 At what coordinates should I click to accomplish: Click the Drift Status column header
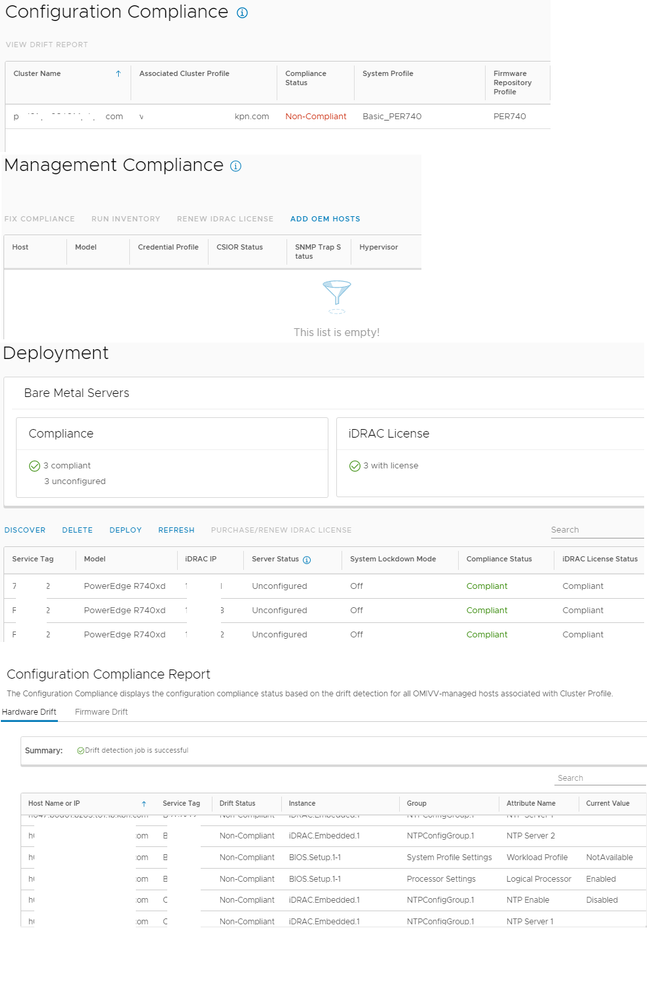click(x=238, y=804)
